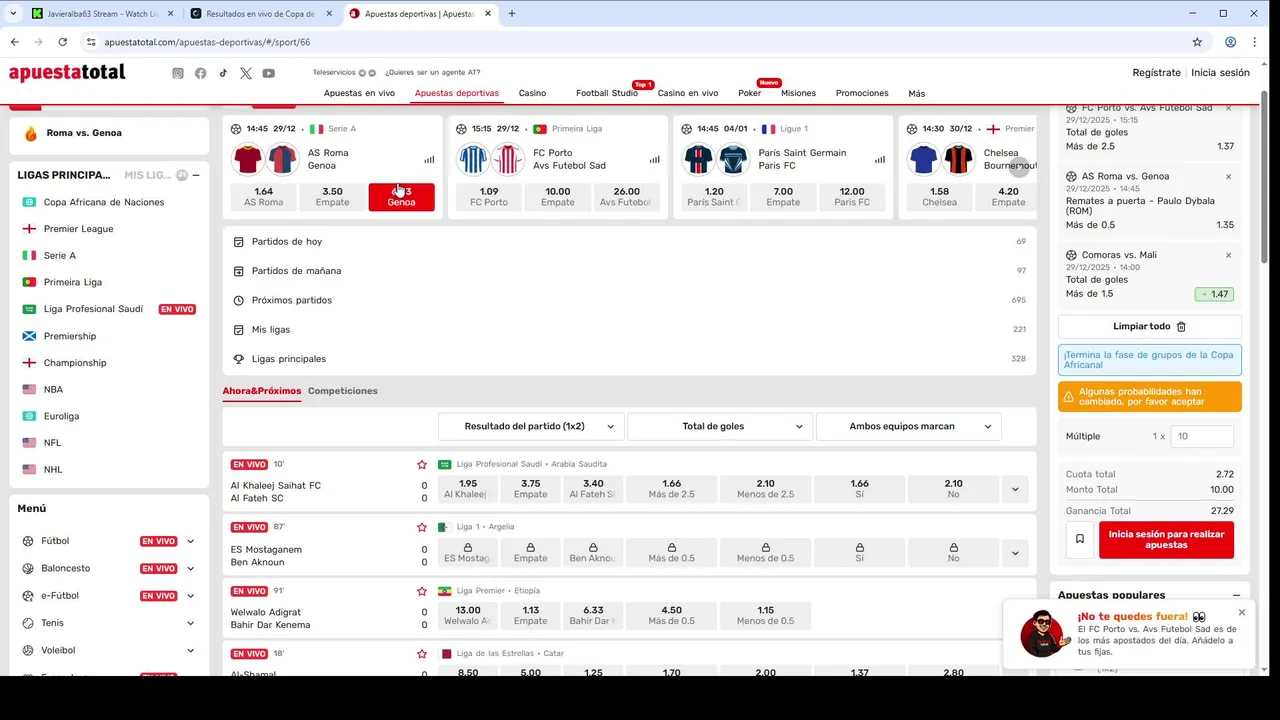The width and height of the screenshot is (1280, 720).
Task: Expand more markets for ES Mostaganem match
Action: click(1015, 552)
